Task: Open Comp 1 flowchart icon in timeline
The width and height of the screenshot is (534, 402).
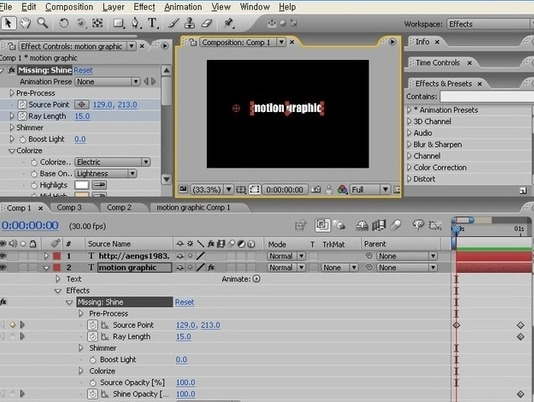Action: tap(301, 225)
